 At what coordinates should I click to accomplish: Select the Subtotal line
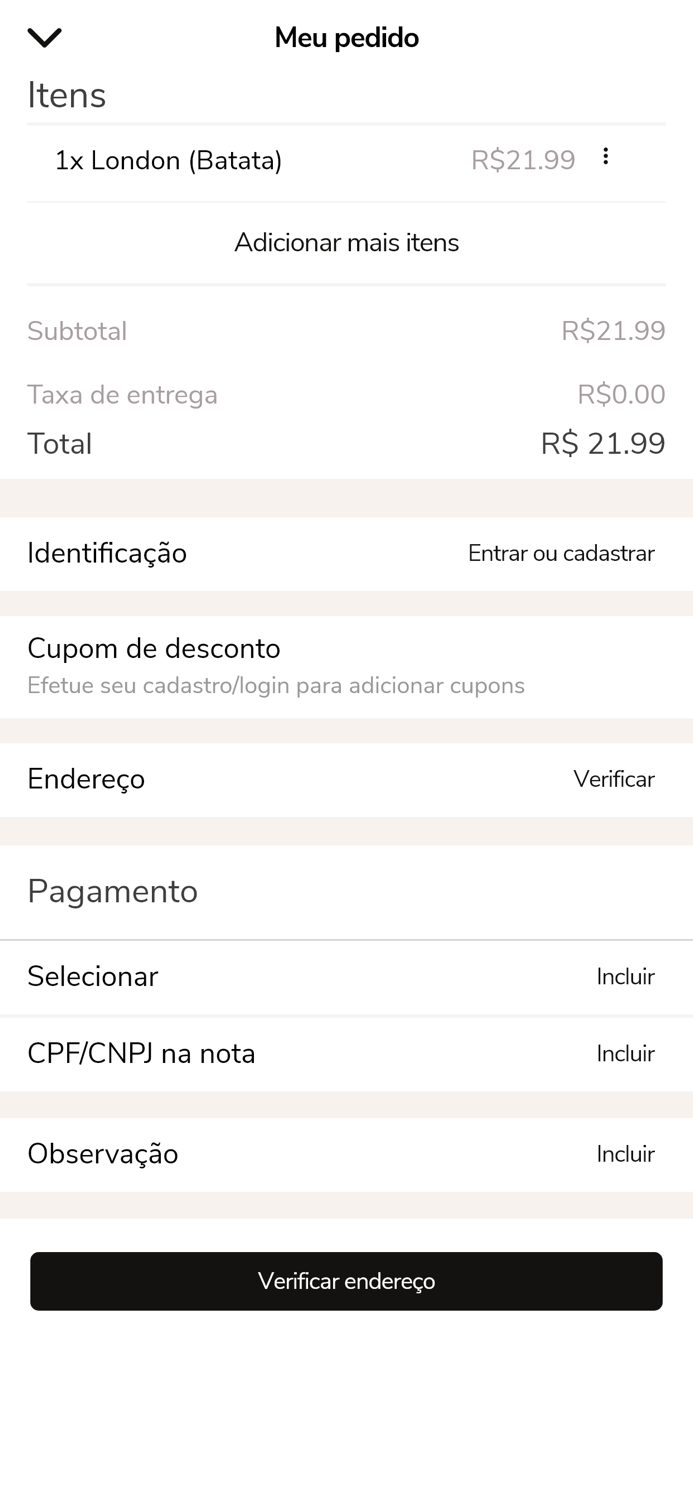point(77,331)
